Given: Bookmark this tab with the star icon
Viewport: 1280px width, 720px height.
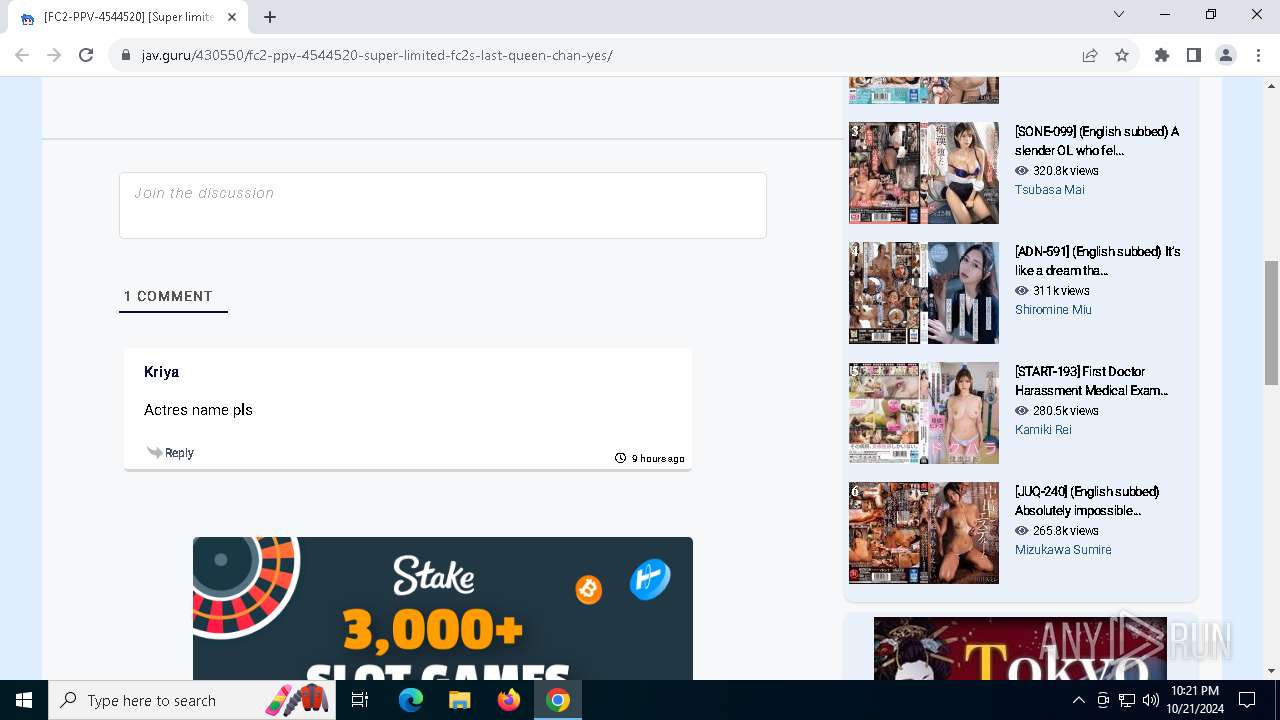Looking at the screenshot, I should (x=1122, y=55).
